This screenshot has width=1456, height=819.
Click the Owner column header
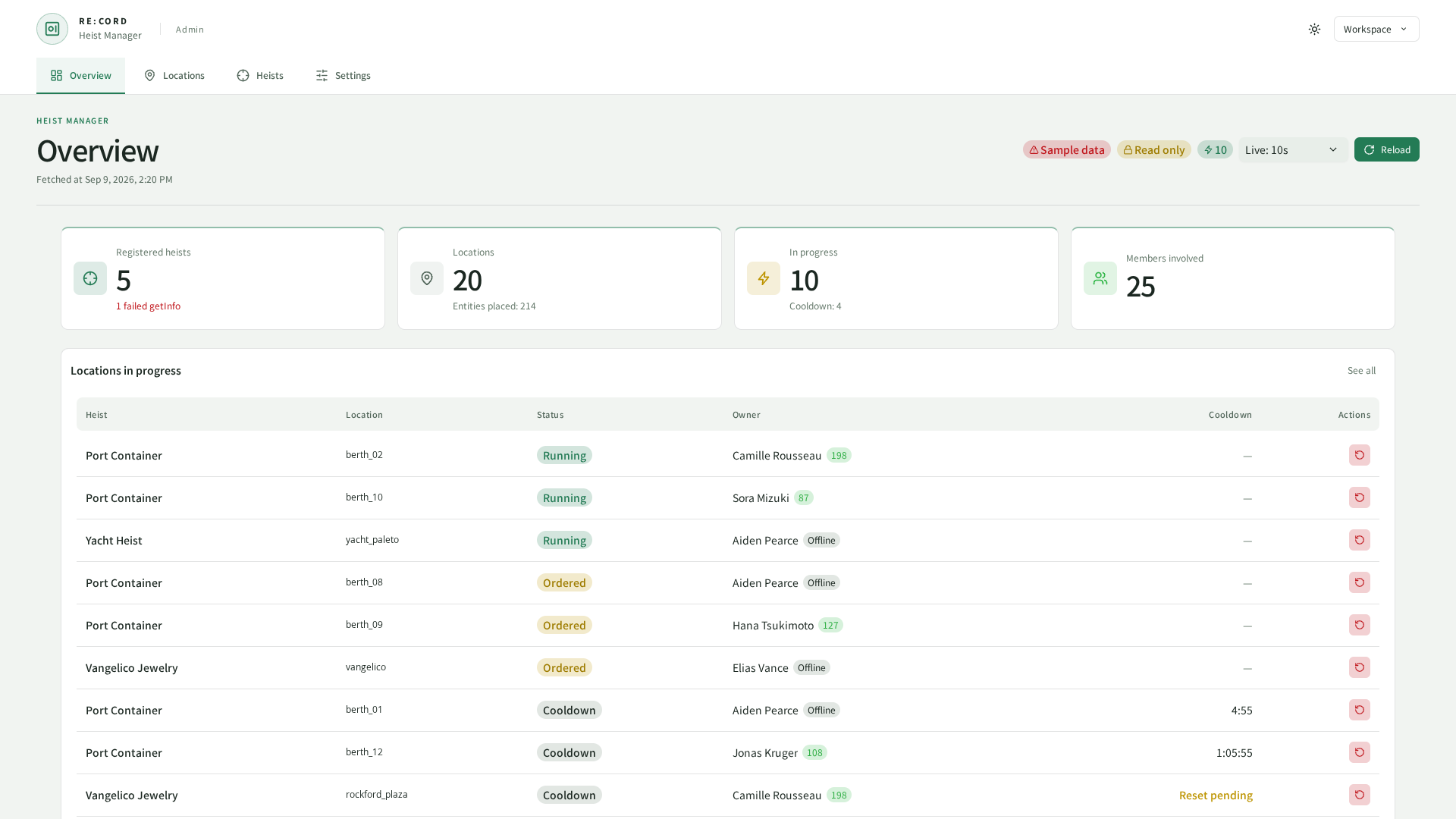click(746, 415)
